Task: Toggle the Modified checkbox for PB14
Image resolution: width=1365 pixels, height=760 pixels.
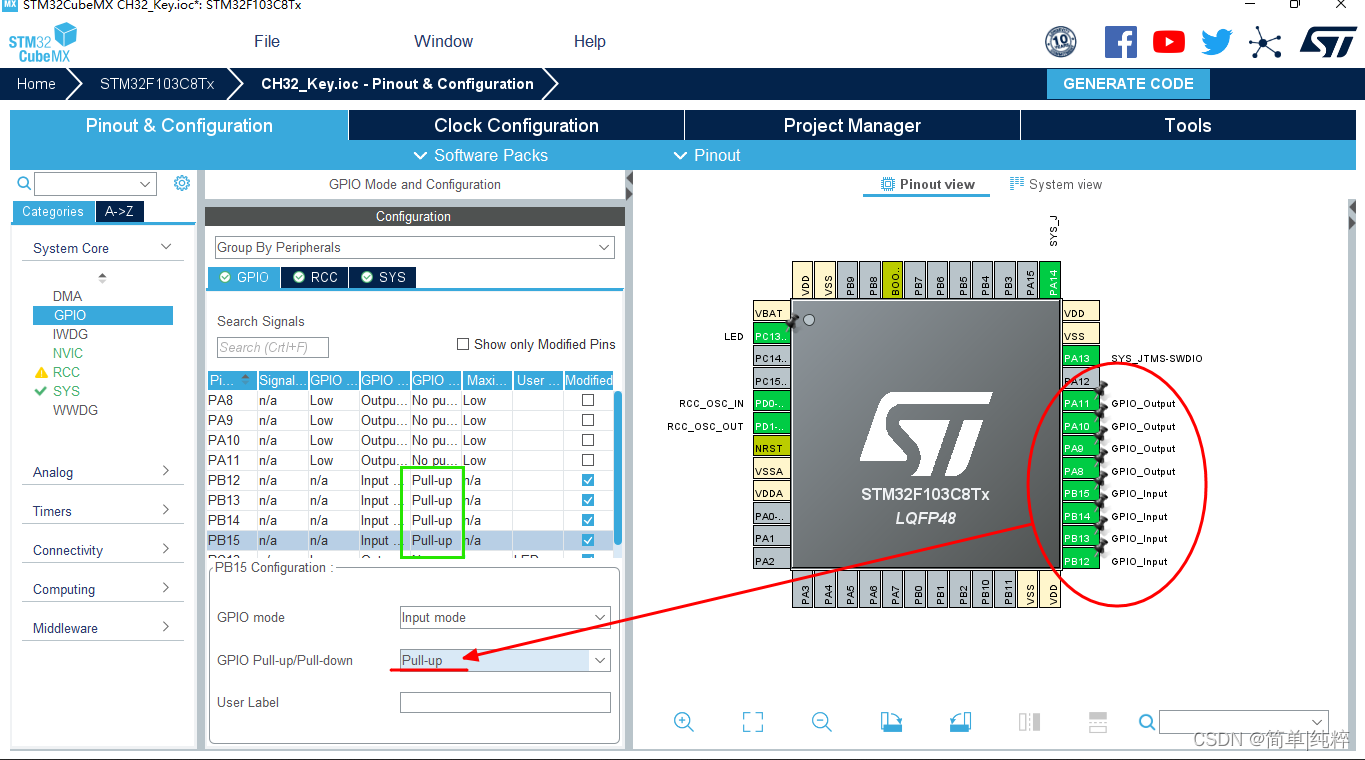Action: [x=588, y=520]
